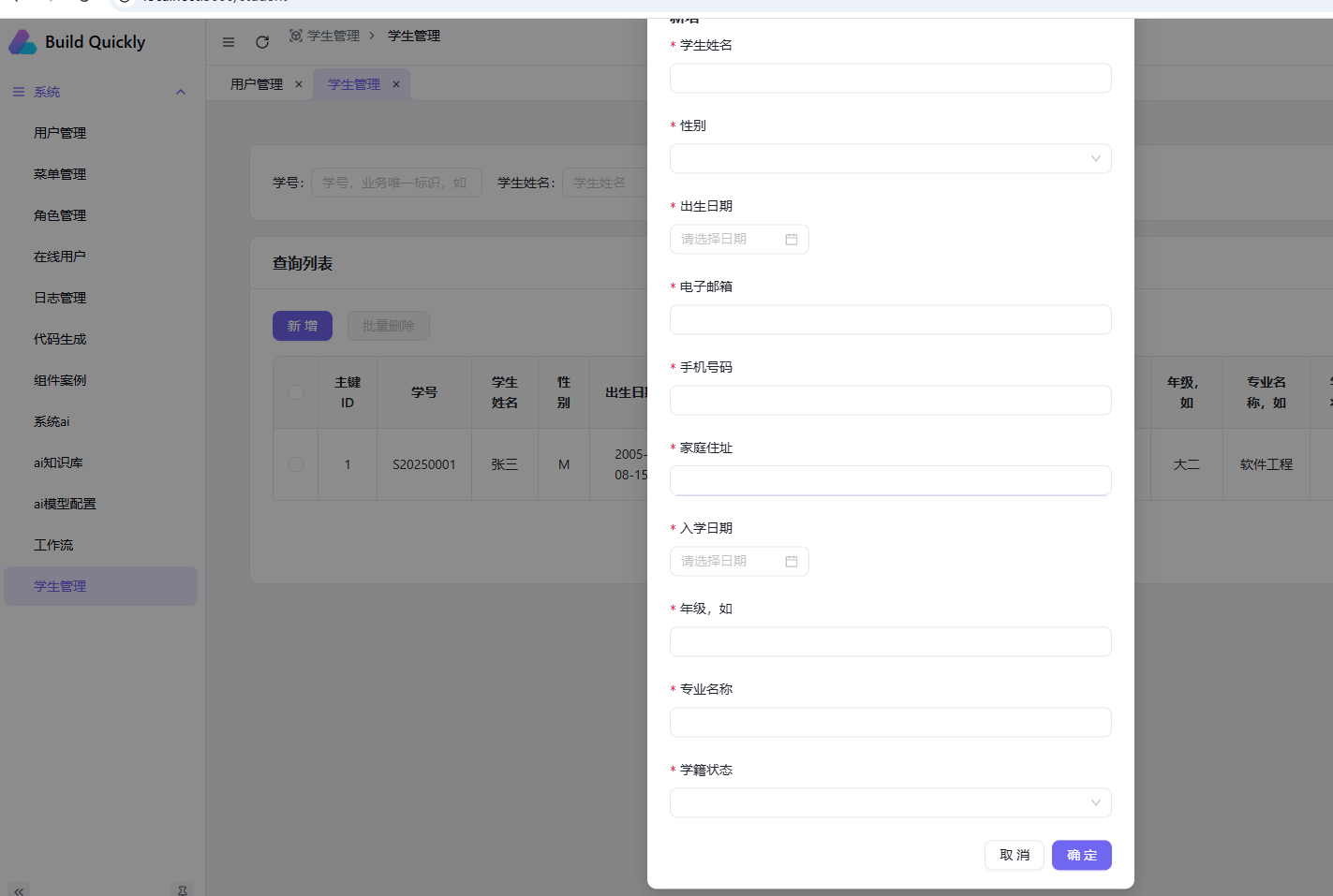Screen dimensions: 1333x896
Task: Switch to the 用户管理 tab
Action: [256, 84]
